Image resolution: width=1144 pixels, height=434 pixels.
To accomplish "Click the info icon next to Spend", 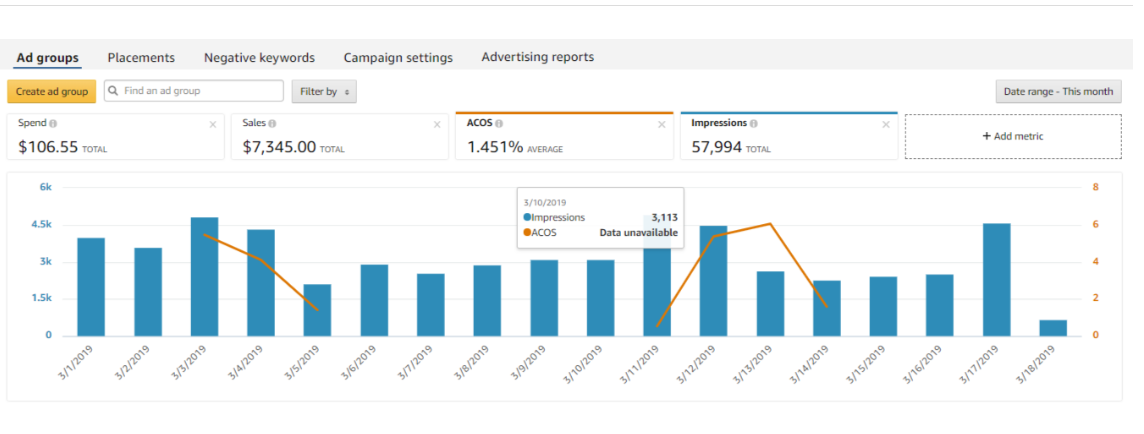I will (x=53, y=124).
